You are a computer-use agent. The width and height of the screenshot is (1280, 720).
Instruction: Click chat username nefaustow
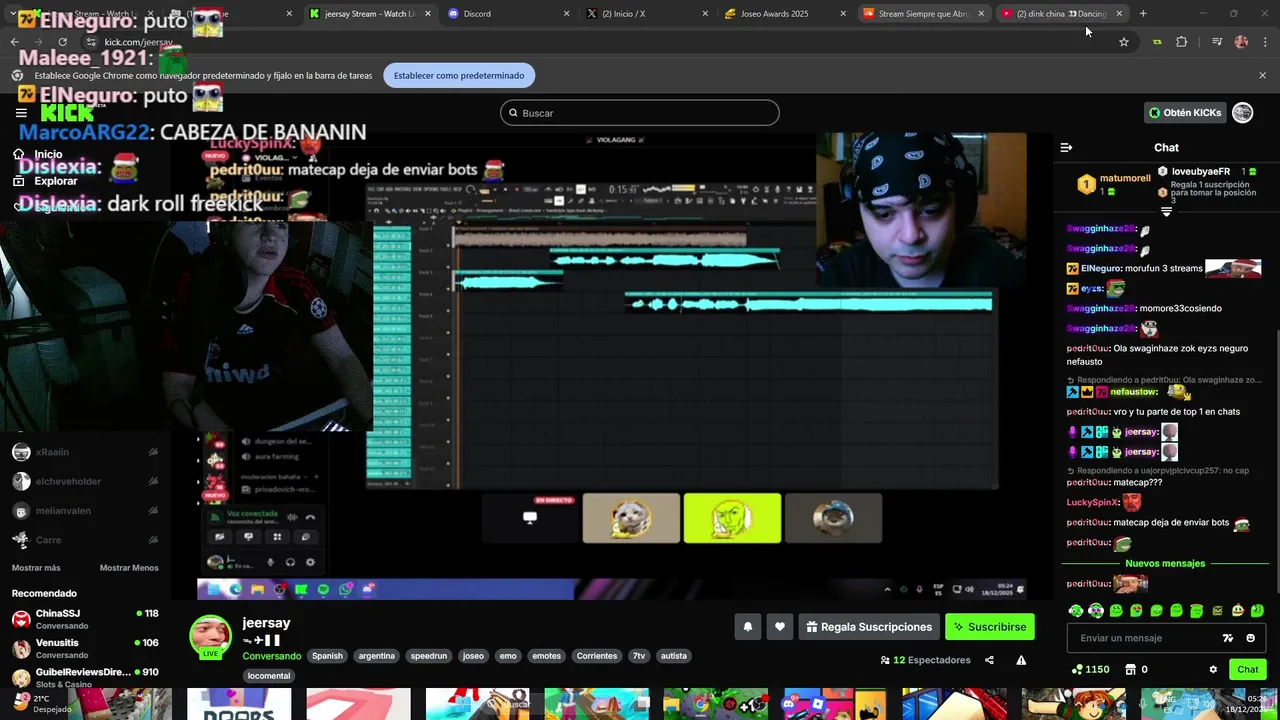tap(1133, 392)
